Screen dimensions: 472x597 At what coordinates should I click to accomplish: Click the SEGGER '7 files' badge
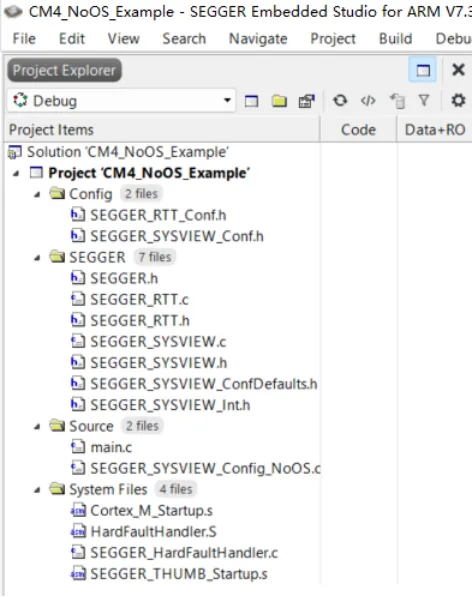pyautogui.click(x=155, y=257)
